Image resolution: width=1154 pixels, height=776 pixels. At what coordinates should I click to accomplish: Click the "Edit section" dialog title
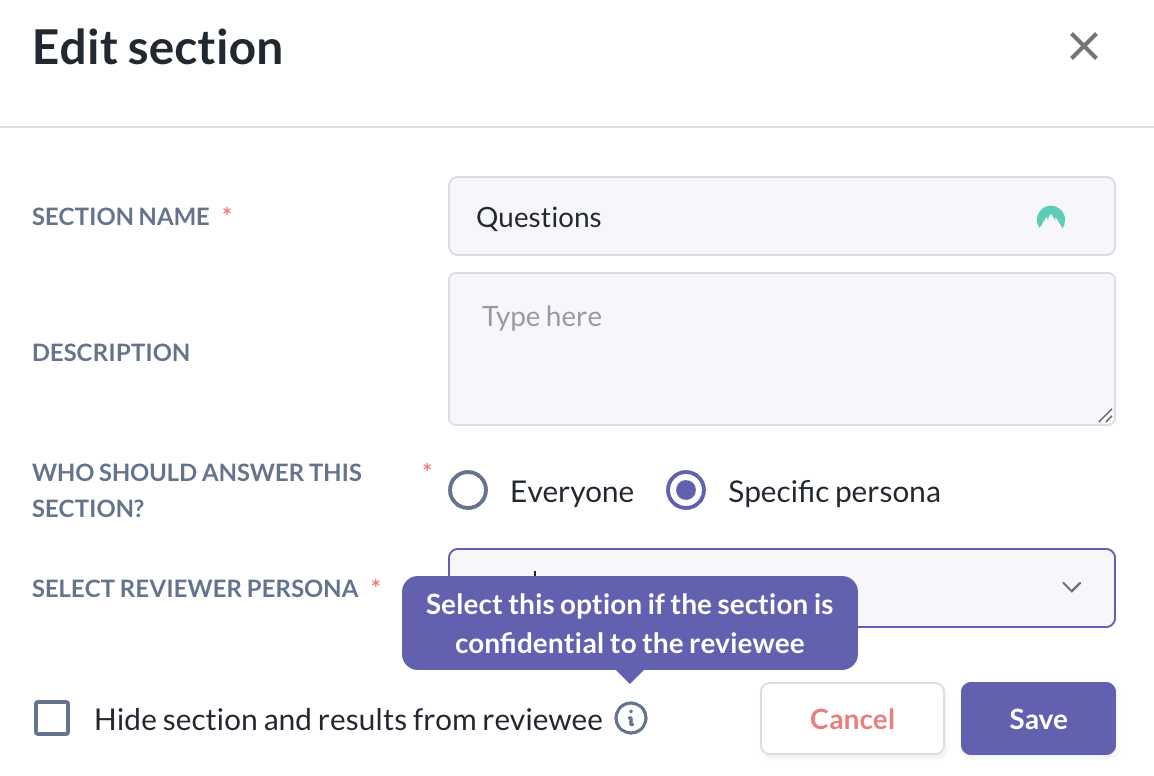(x=158, y=48)
